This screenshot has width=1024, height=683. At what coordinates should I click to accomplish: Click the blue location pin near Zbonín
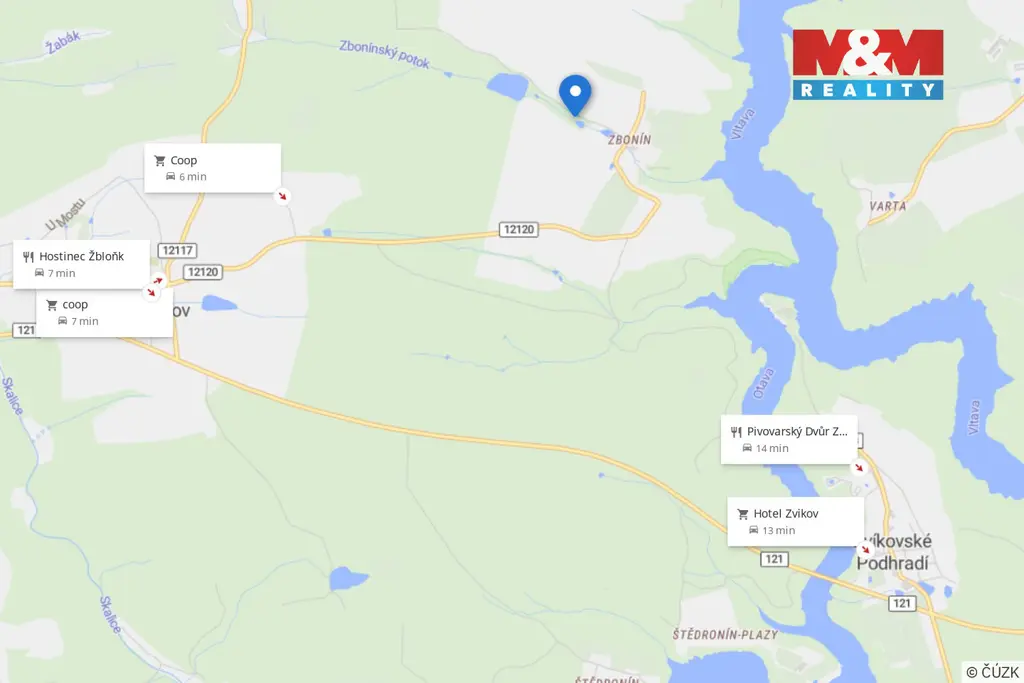[575, 95]
